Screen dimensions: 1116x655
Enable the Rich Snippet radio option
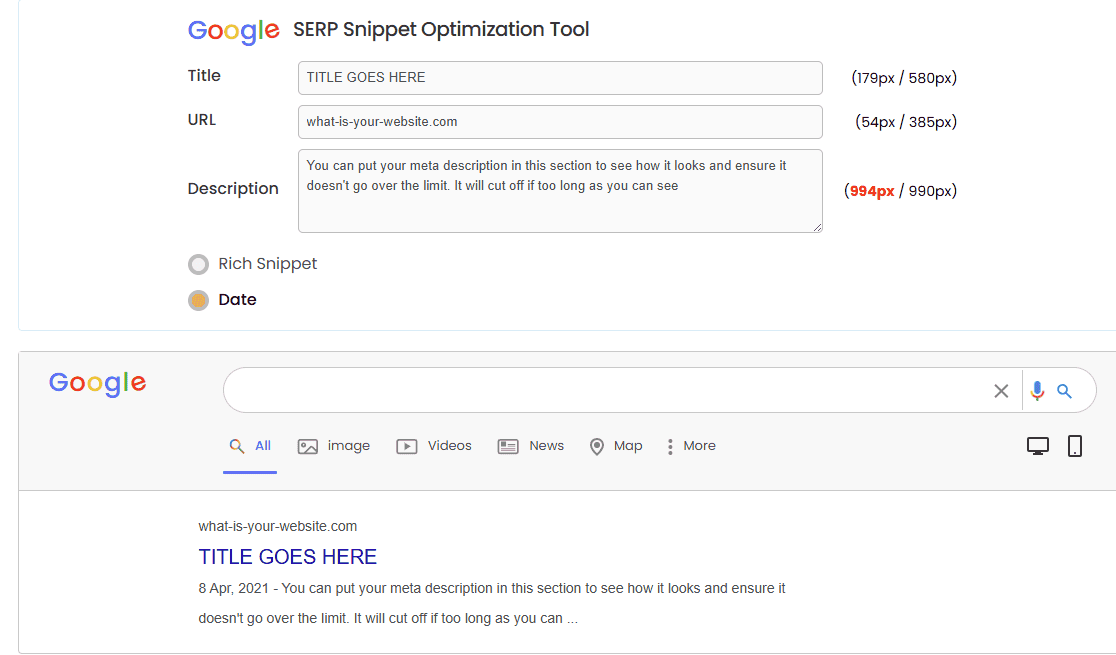point(198,264)
